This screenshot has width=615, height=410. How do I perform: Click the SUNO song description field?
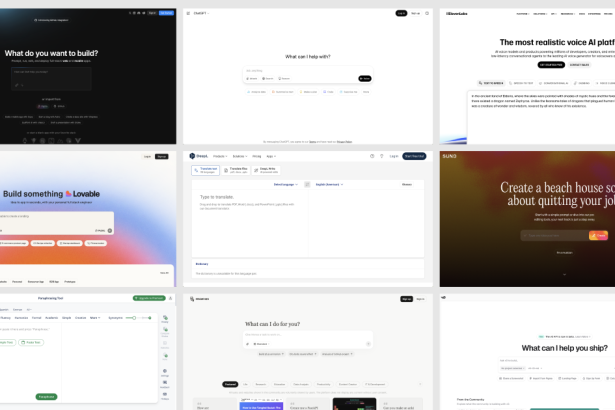(x=555, y=235)
